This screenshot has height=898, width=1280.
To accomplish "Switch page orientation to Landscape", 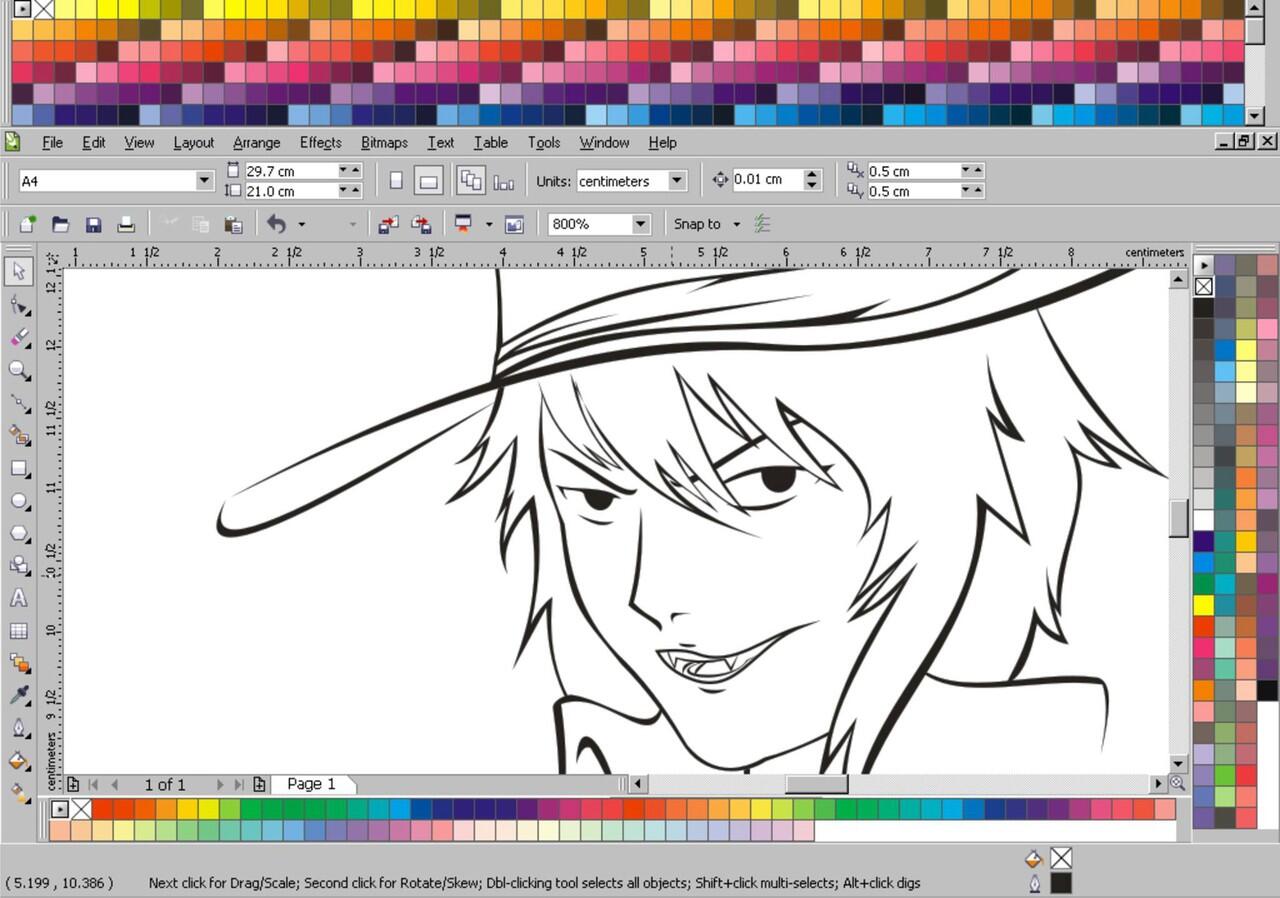I will point(428,181).
